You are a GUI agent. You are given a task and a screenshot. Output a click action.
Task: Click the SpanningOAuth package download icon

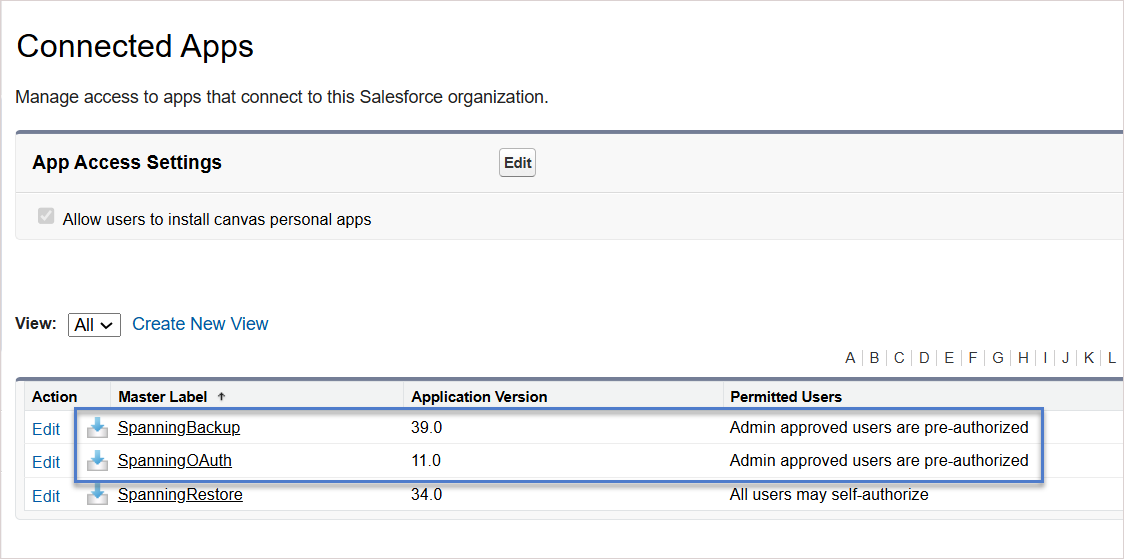click(x=97, y=460)
